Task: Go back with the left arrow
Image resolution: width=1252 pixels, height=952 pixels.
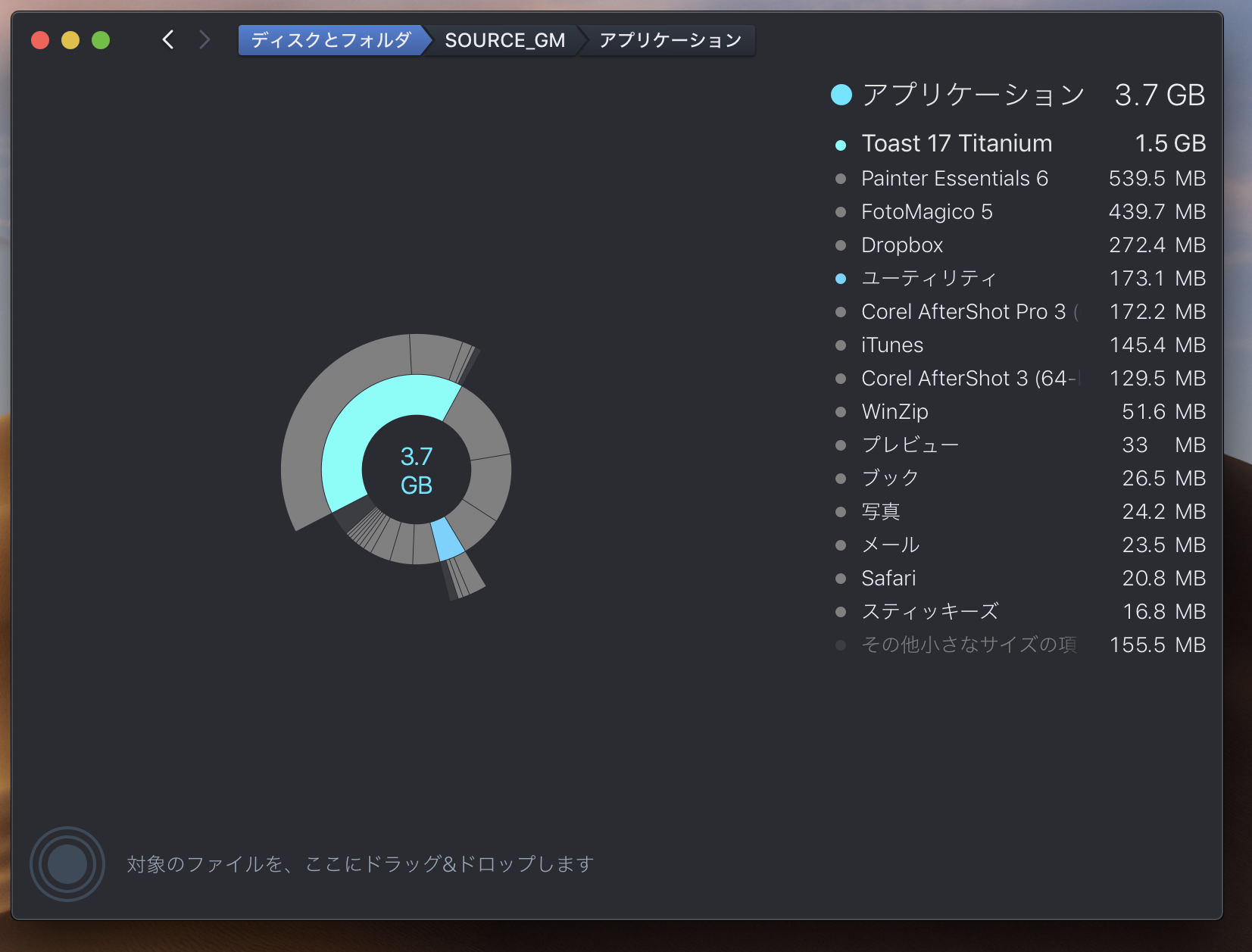Action: [x=168, y=40]
